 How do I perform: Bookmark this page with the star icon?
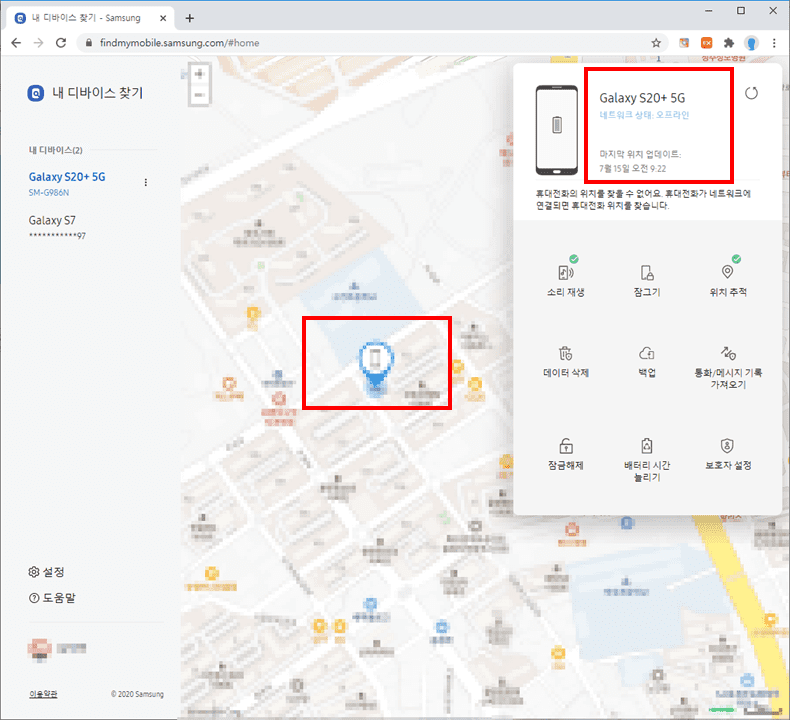click(656, 43)
